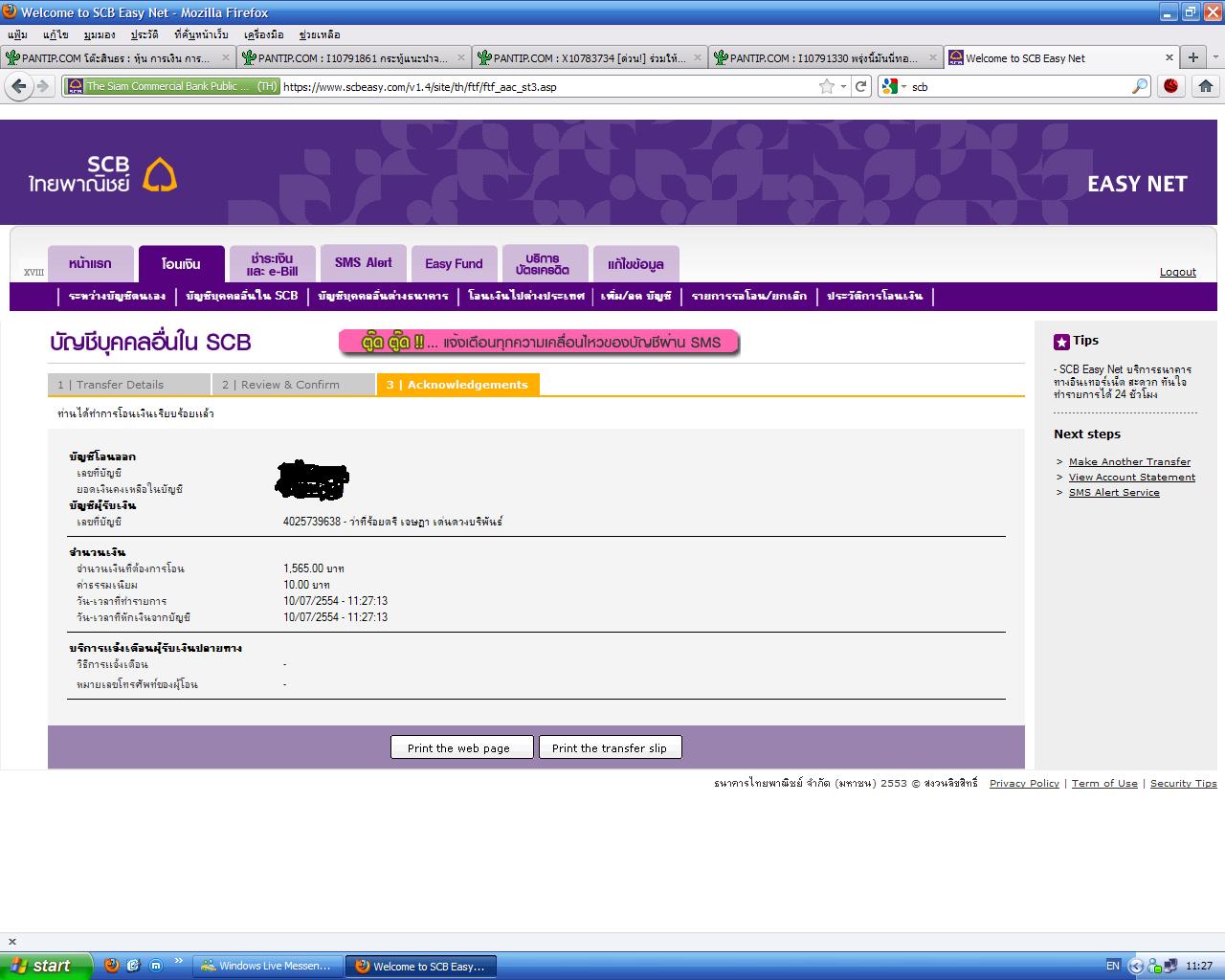Open the ที่คั่นหน้าเว็บ bookmarks menu
The image size is (1225, 980).
(x=201, y=34)
